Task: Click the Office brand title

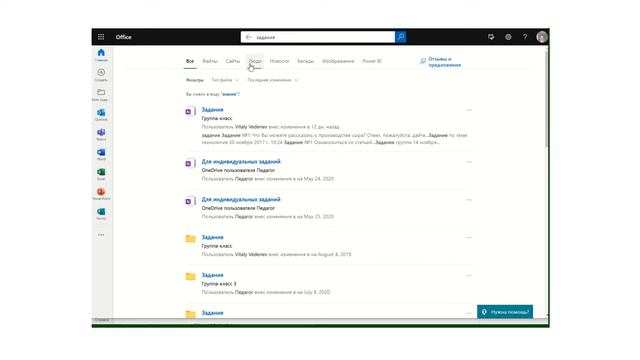Action: [123, 37]
